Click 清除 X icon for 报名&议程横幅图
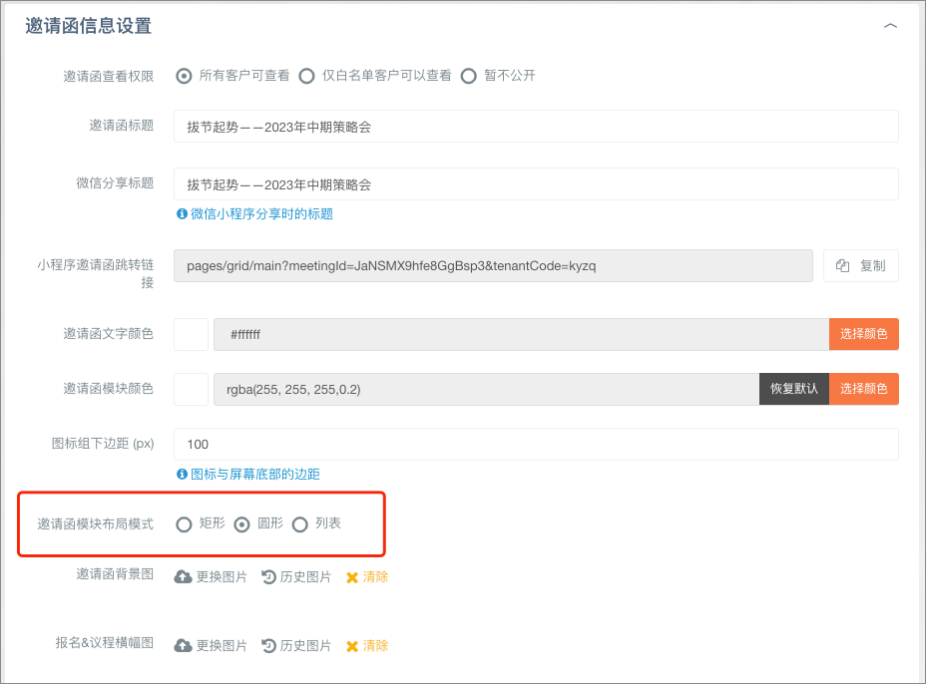 tap(352, 646)
